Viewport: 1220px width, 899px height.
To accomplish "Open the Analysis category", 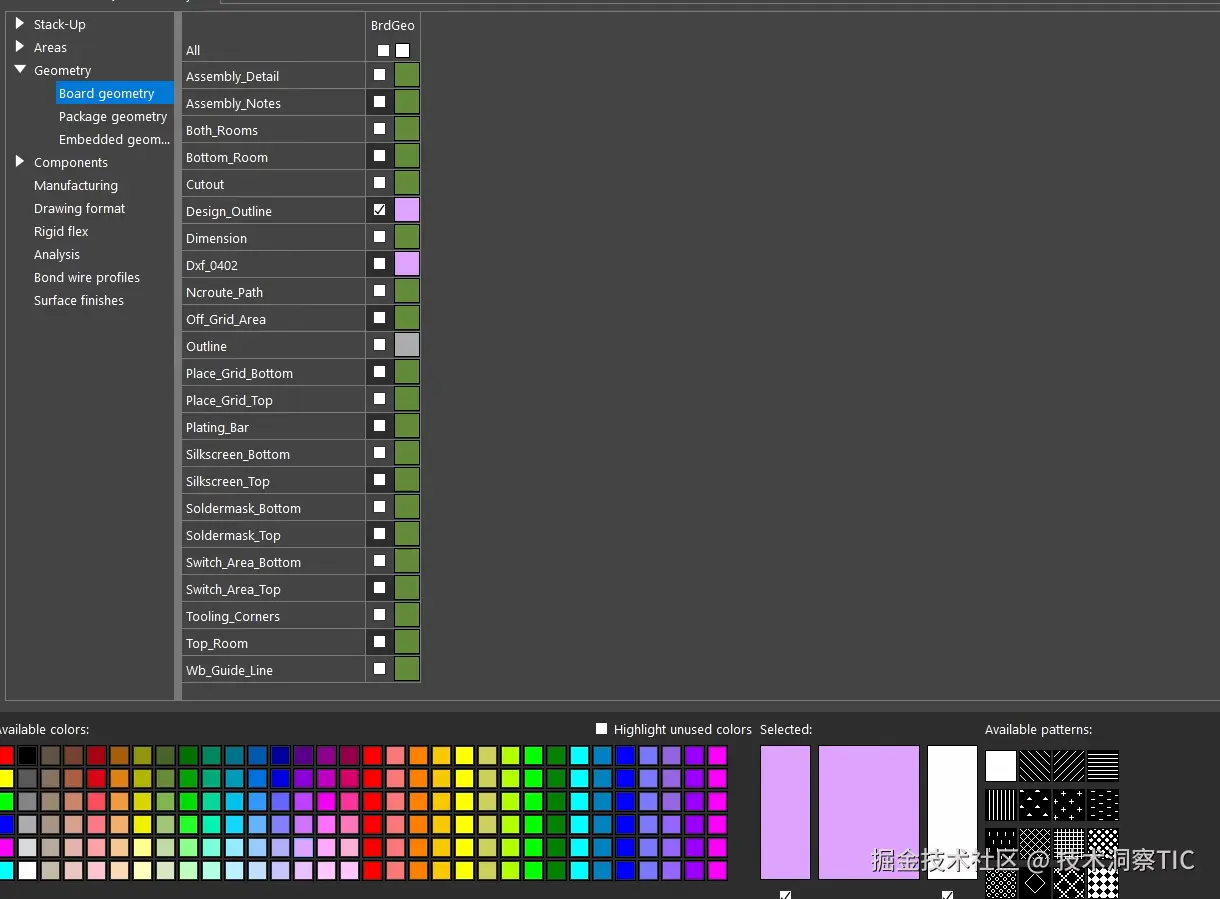I will [57, 254].
